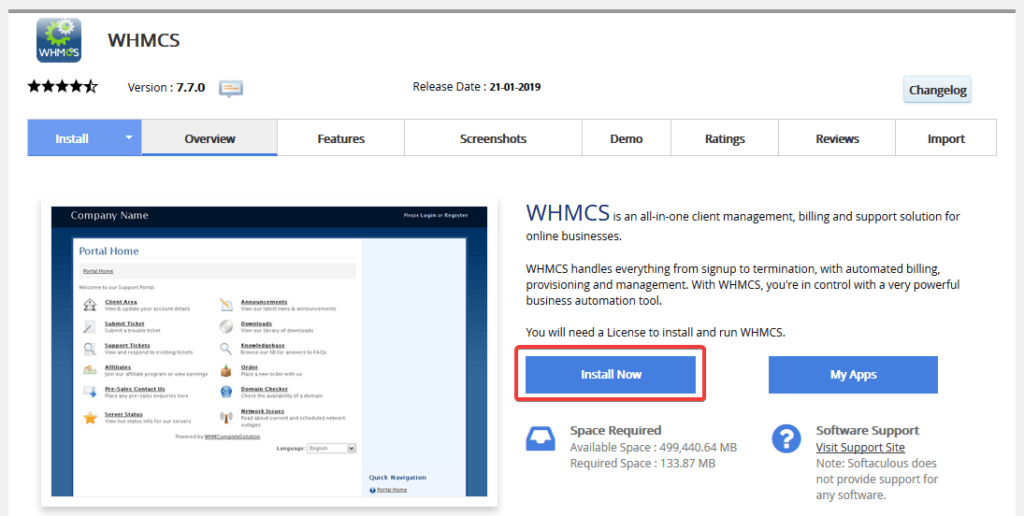
Task: Click the My Apps button
Action: [x=853, y=374]
